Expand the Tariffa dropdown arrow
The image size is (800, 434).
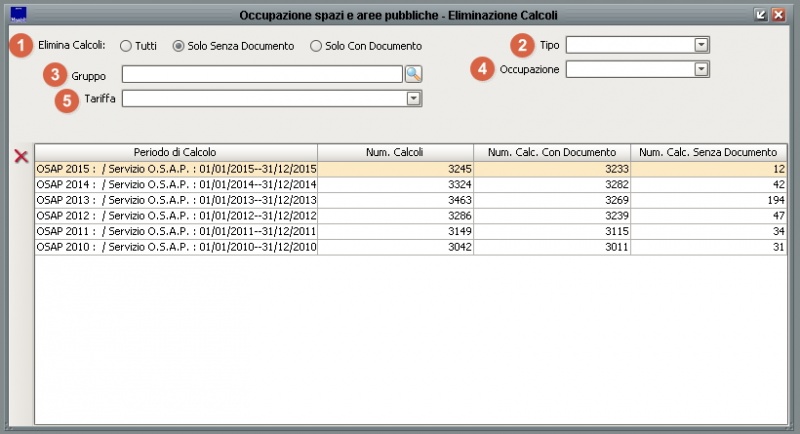tap(414, 98)
